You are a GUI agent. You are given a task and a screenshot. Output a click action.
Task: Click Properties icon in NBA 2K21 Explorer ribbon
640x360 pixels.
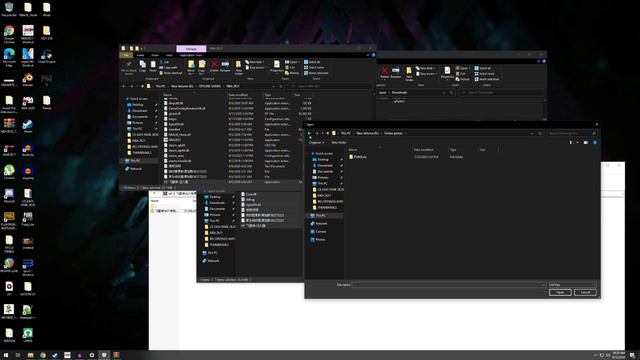[x=277, y=64]
